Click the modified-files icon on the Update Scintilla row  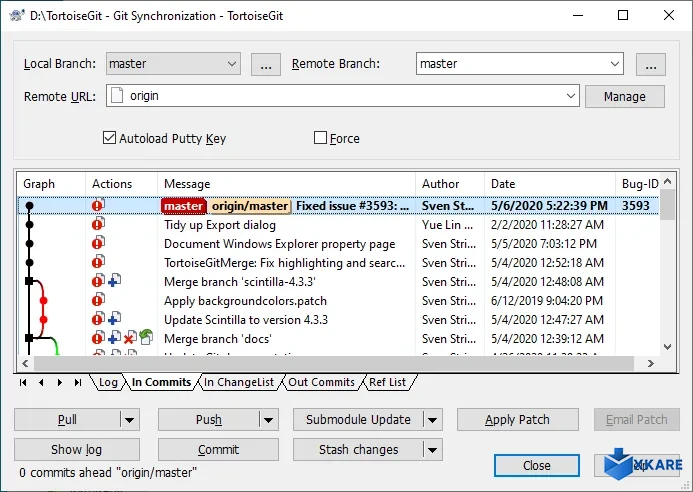tap(98, 319)
